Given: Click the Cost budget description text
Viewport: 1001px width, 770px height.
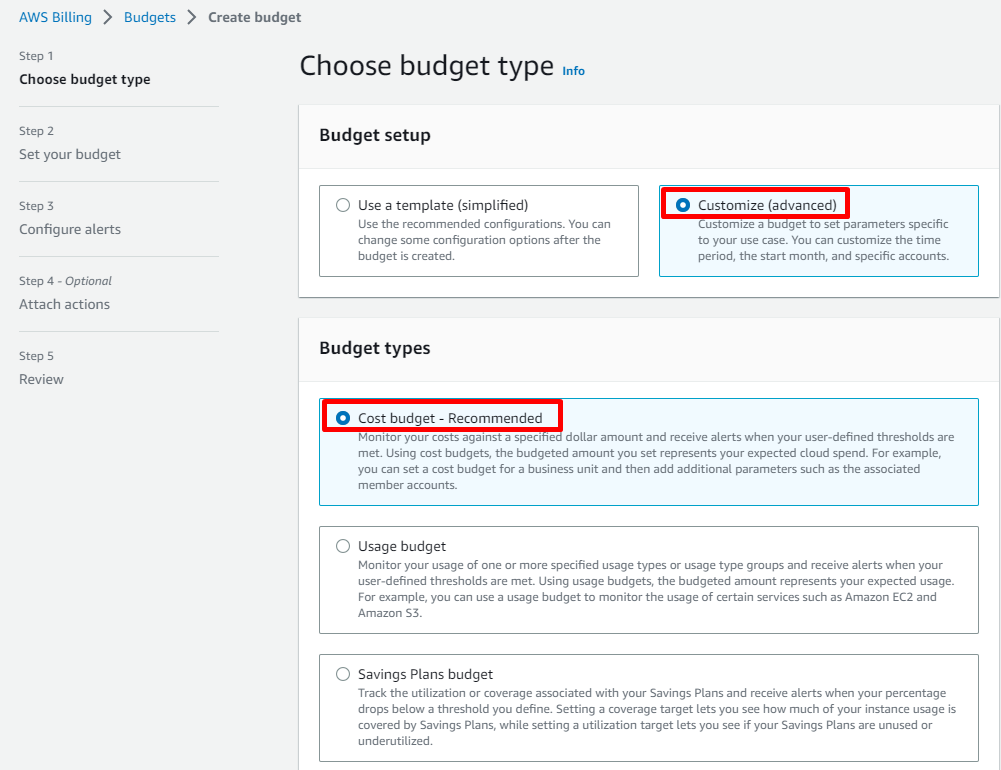Looking at the screenshot, I should tap(650, 461).
